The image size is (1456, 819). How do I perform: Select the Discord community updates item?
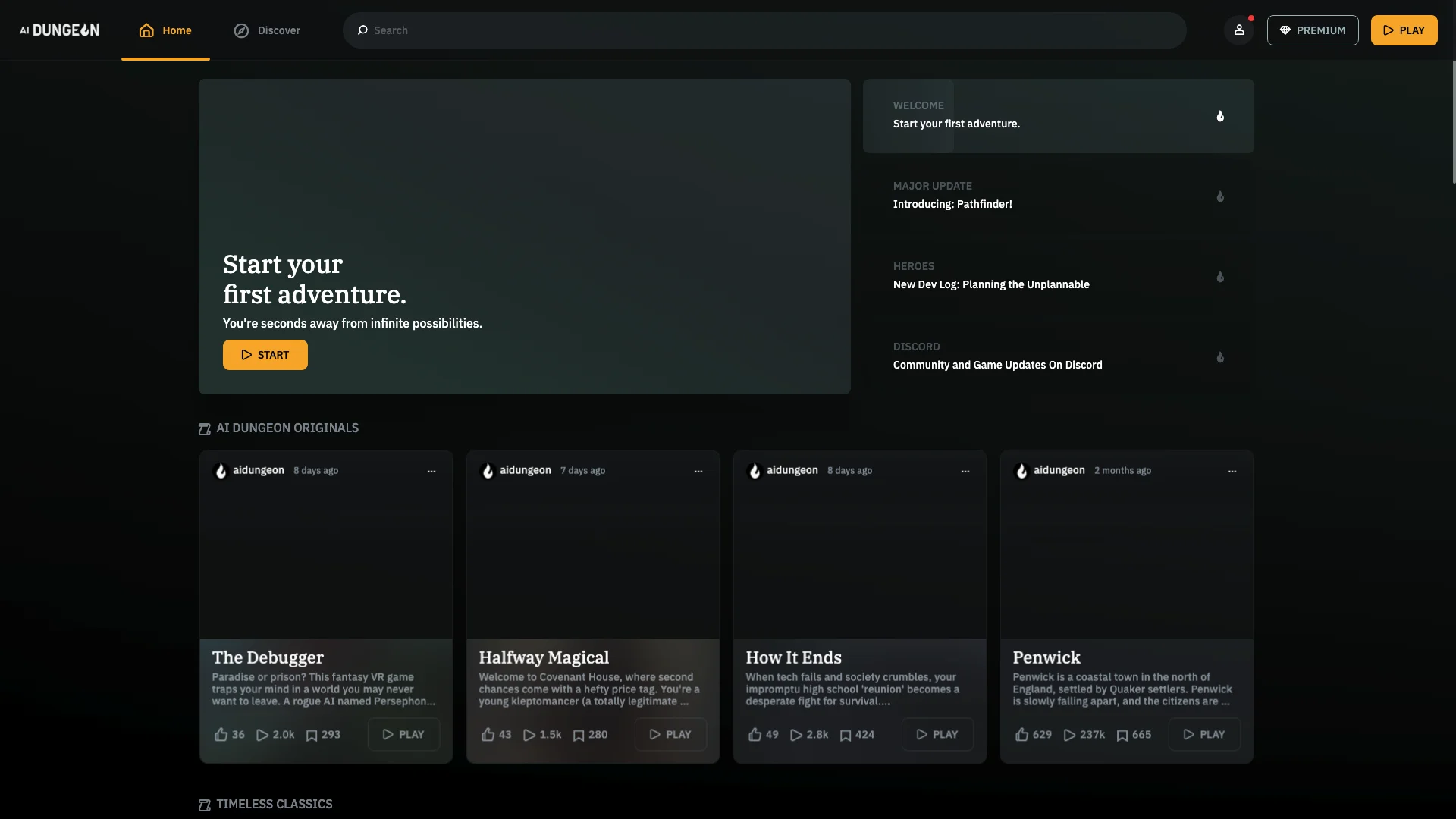tap(1058, 357)
